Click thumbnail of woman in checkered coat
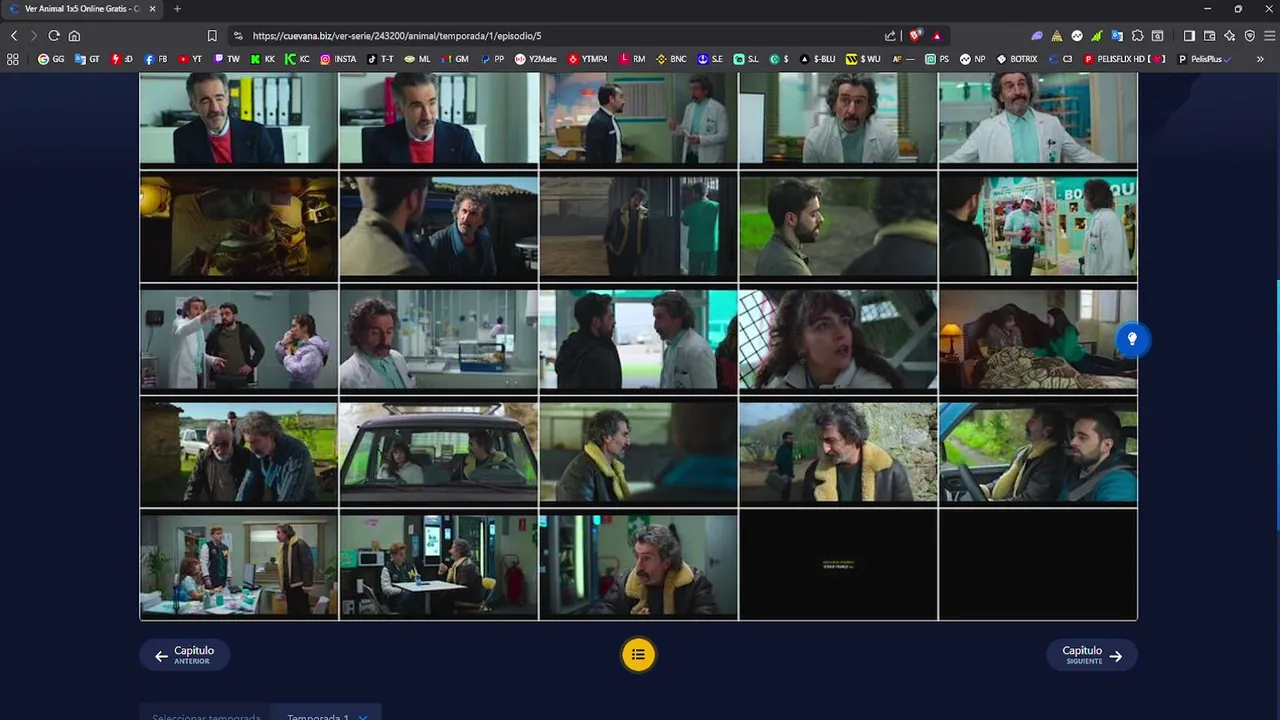1280x720 pixels. [838, 339]
